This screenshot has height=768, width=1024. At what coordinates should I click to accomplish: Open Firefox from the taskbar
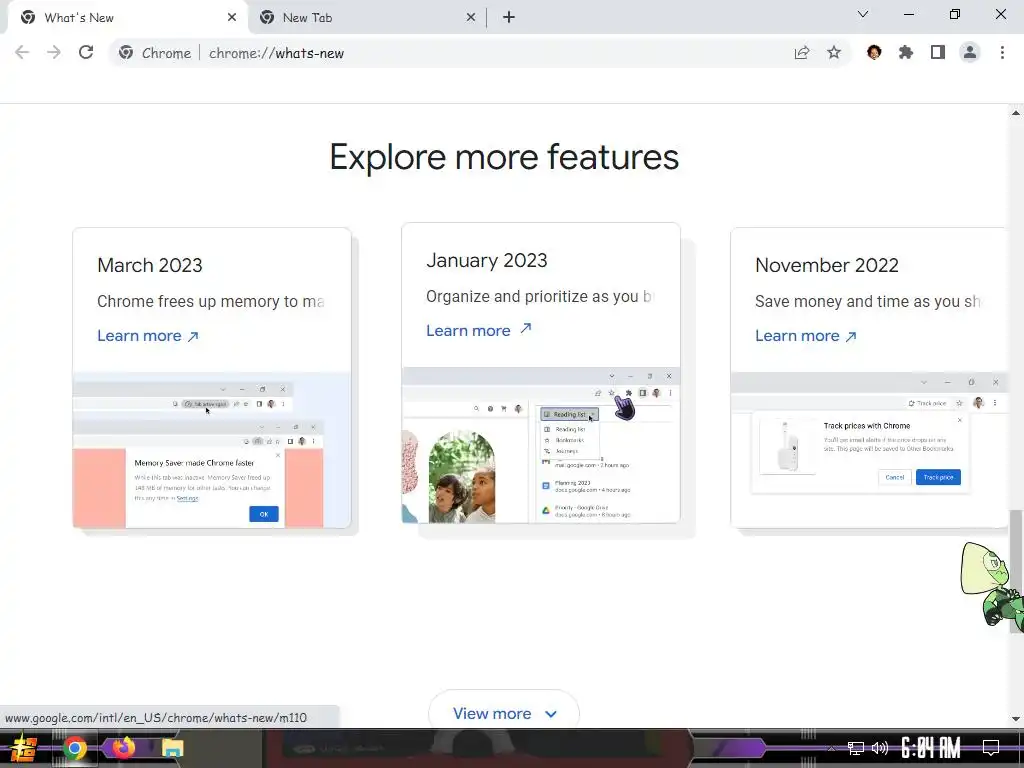coord(123,747)
